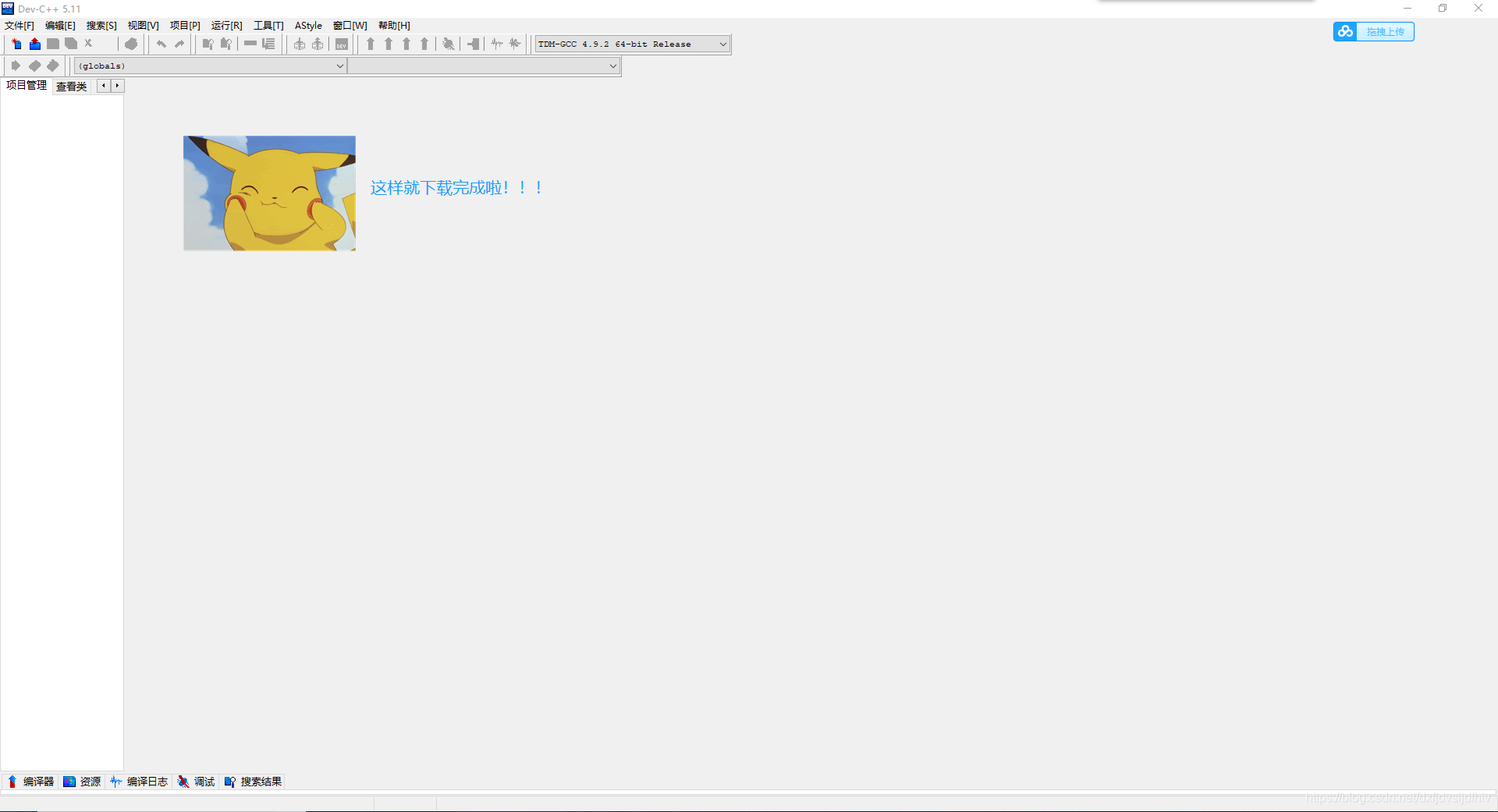Expand the (globals) class dropdown
This screenshot has height=812, width=1498.
coord(210,66)
